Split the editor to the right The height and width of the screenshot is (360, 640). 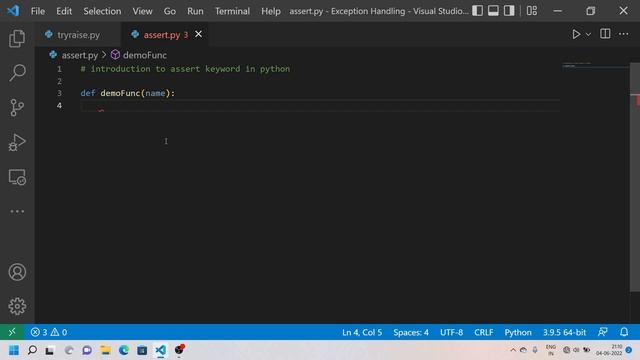click(x=605, y=34)
